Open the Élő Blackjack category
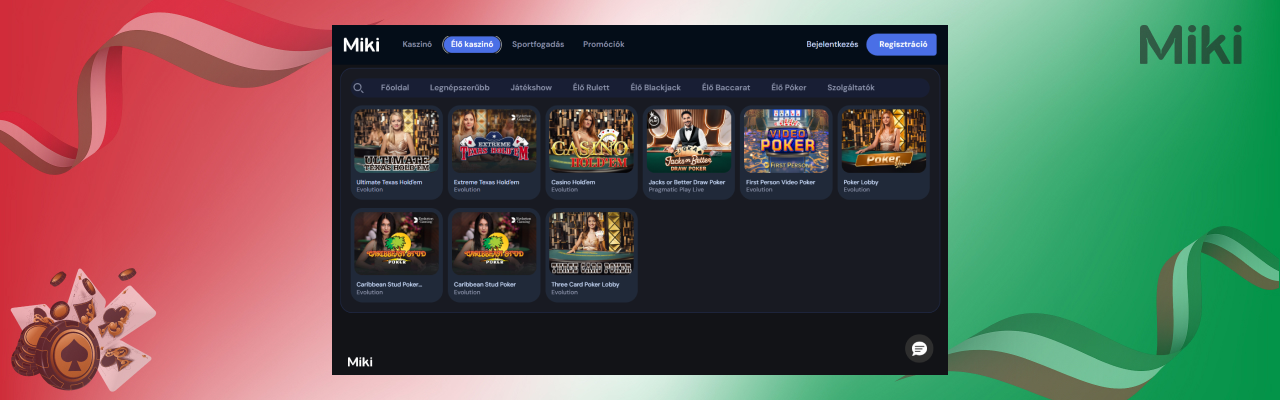The height and width of the screenshot is (400, 1280). [656, 88]
